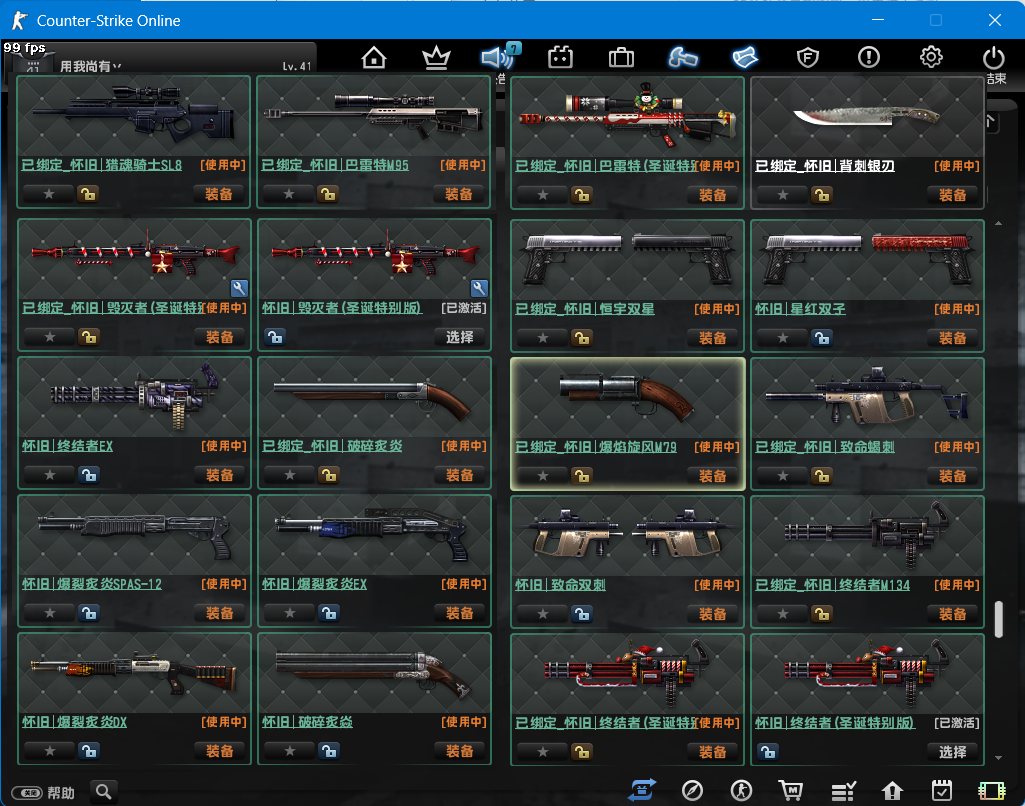
Task: Click the running soldier icon
Action: pos(741,791)
